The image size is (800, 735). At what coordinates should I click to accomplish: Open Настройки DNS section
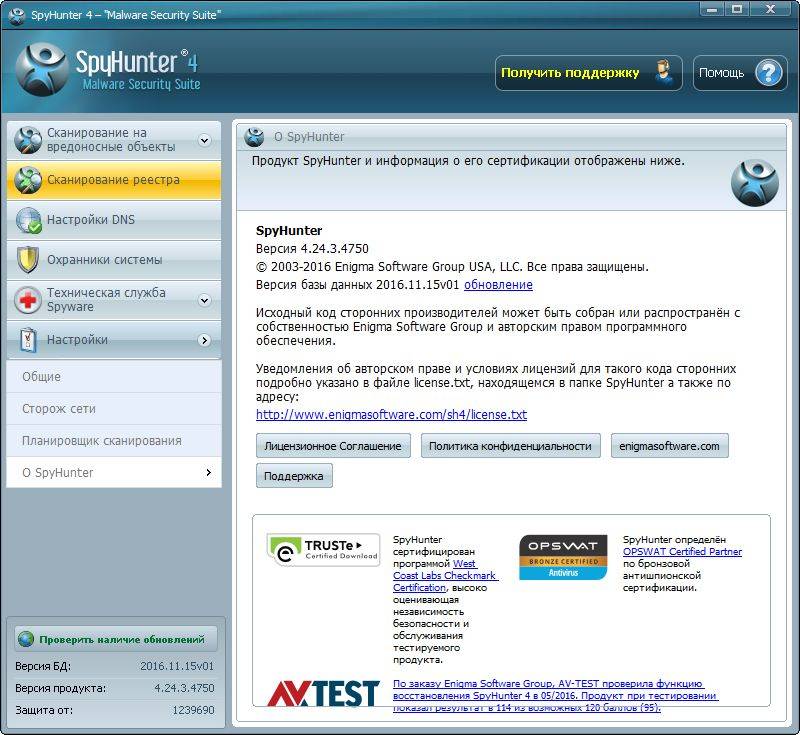[114, 220]
